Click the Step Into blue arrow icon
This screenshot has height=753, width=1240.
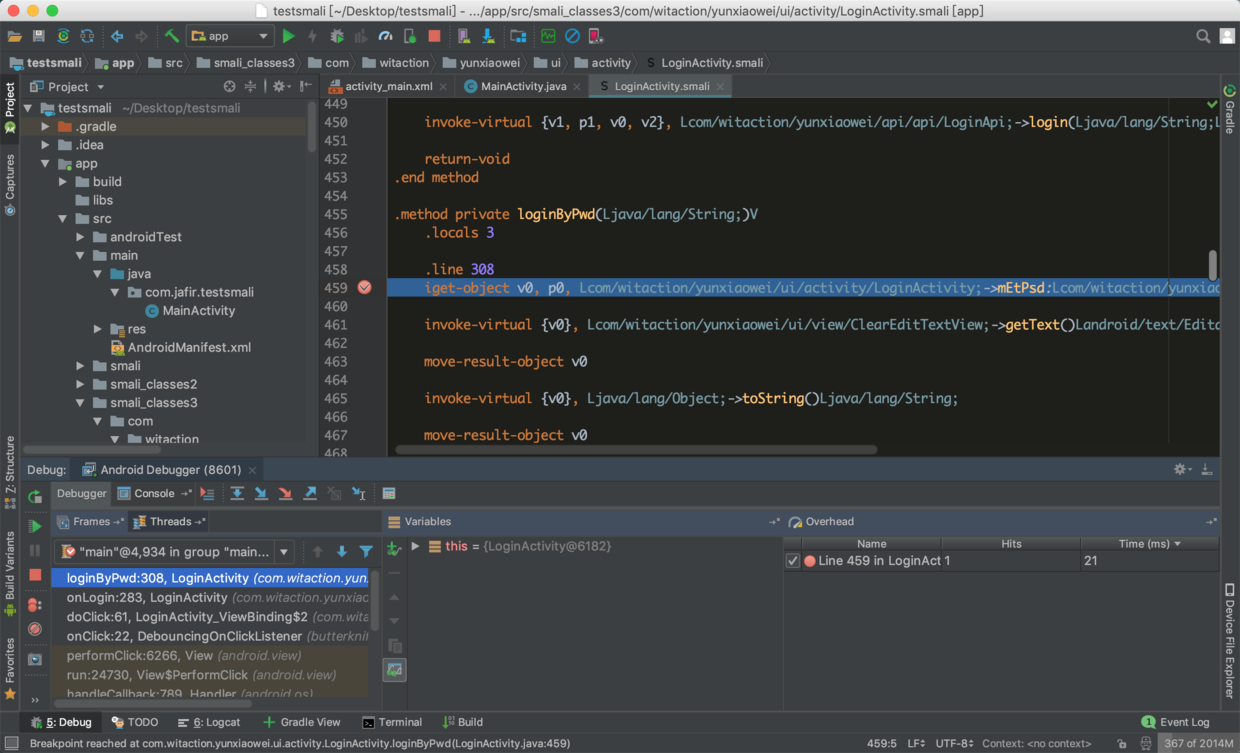pyautogui.click(x=261, y=494)
